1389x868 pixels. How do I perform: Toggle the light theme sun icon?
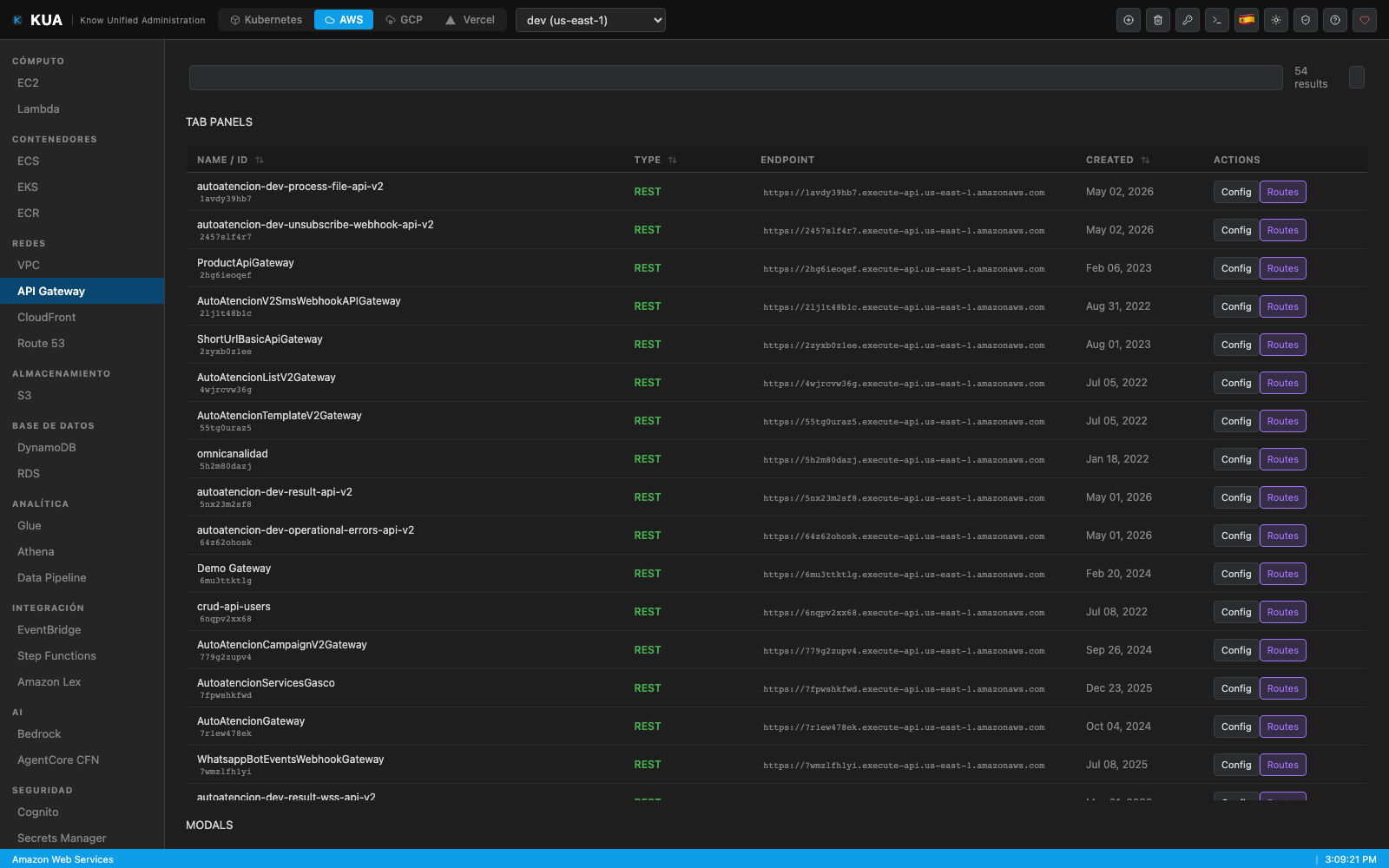(1276, 20)
